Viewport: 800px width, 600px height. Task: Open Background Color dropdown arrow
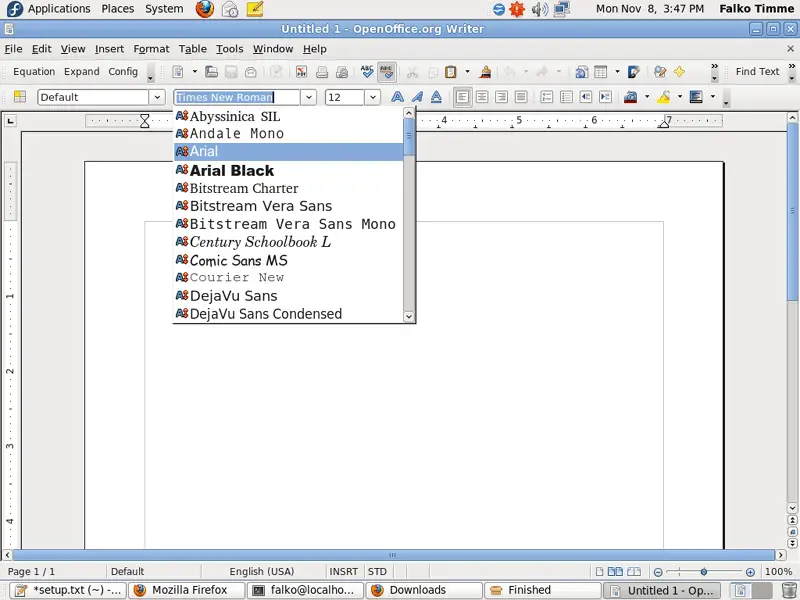713,96
